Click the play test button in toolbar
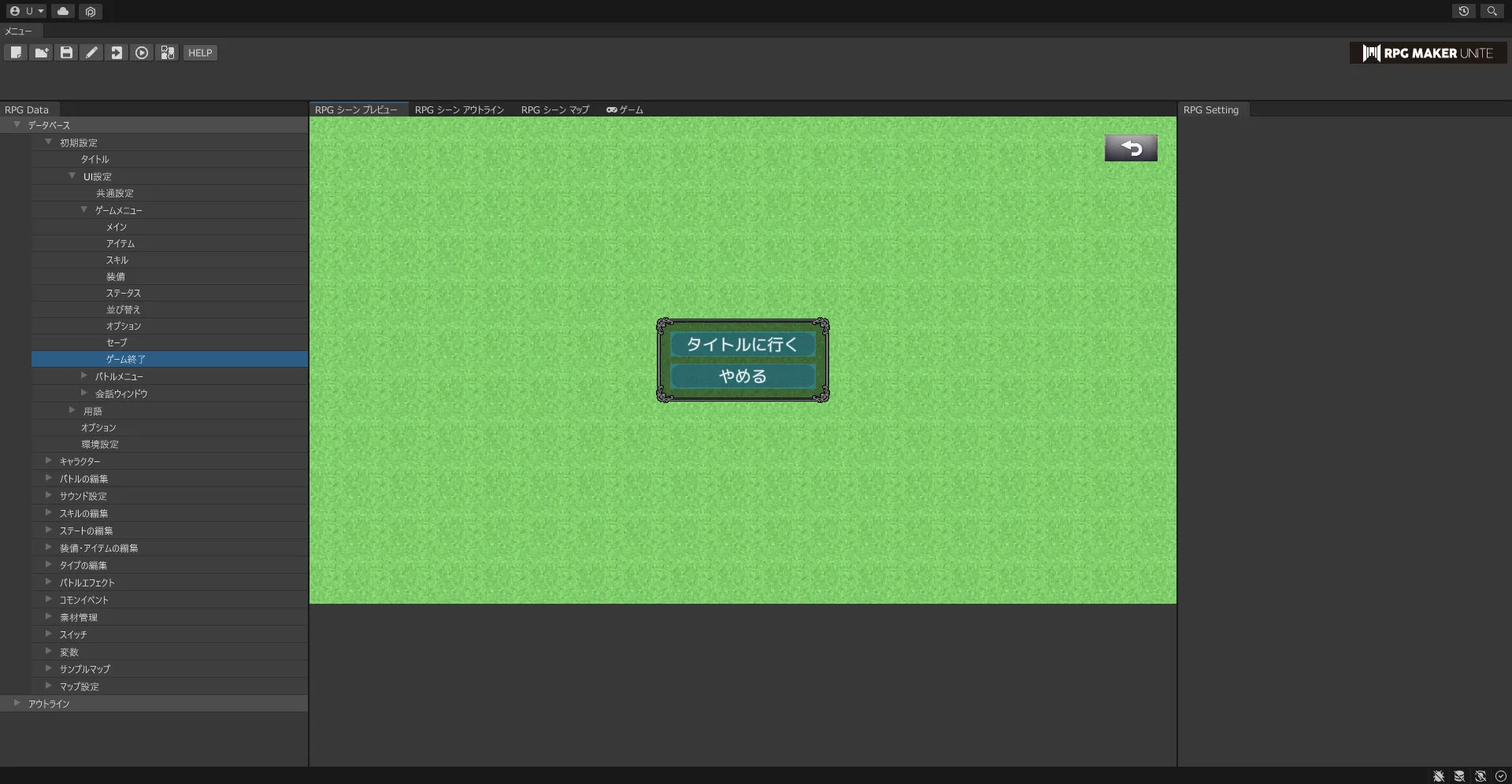 pyautogui.click(x=142, y=53)
